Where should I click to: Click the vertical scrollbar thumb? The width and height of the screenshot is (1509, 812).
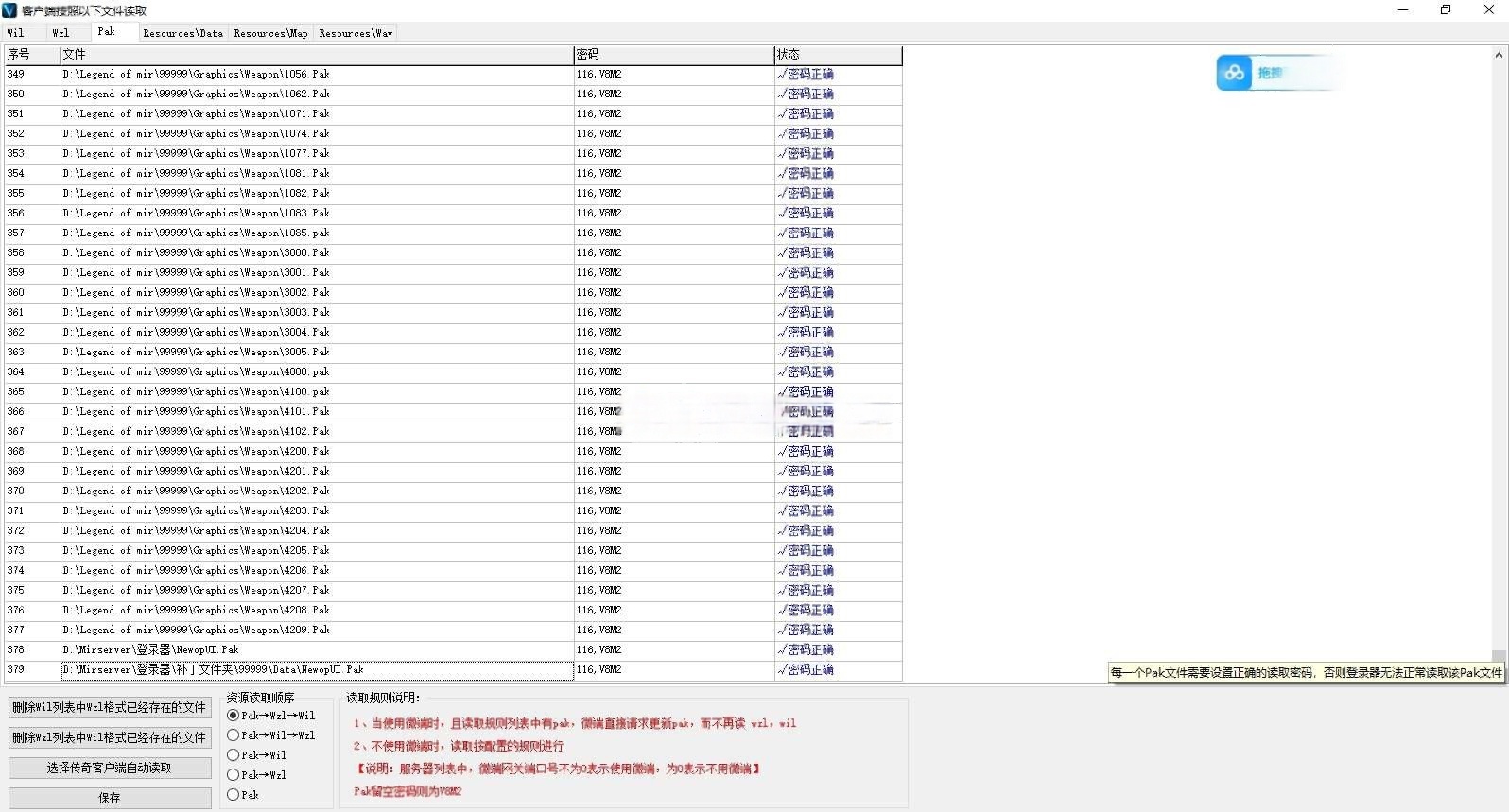[1499, 658]
